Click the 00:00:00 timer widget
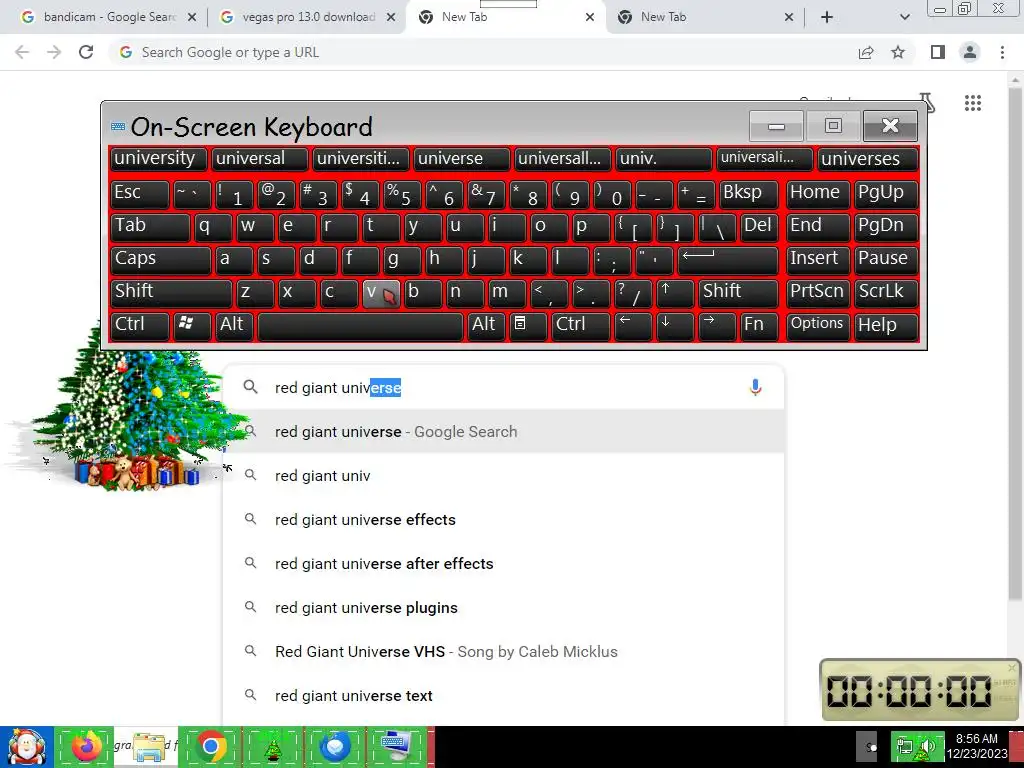This screenshot has width=1024, height=768. [920, 690]
